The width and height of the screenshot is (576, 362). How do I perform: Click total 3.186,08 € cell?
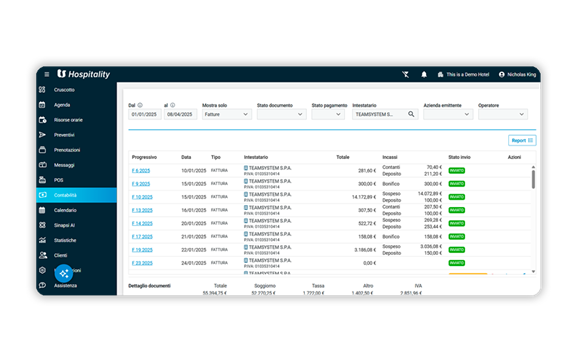pos(365,250)
